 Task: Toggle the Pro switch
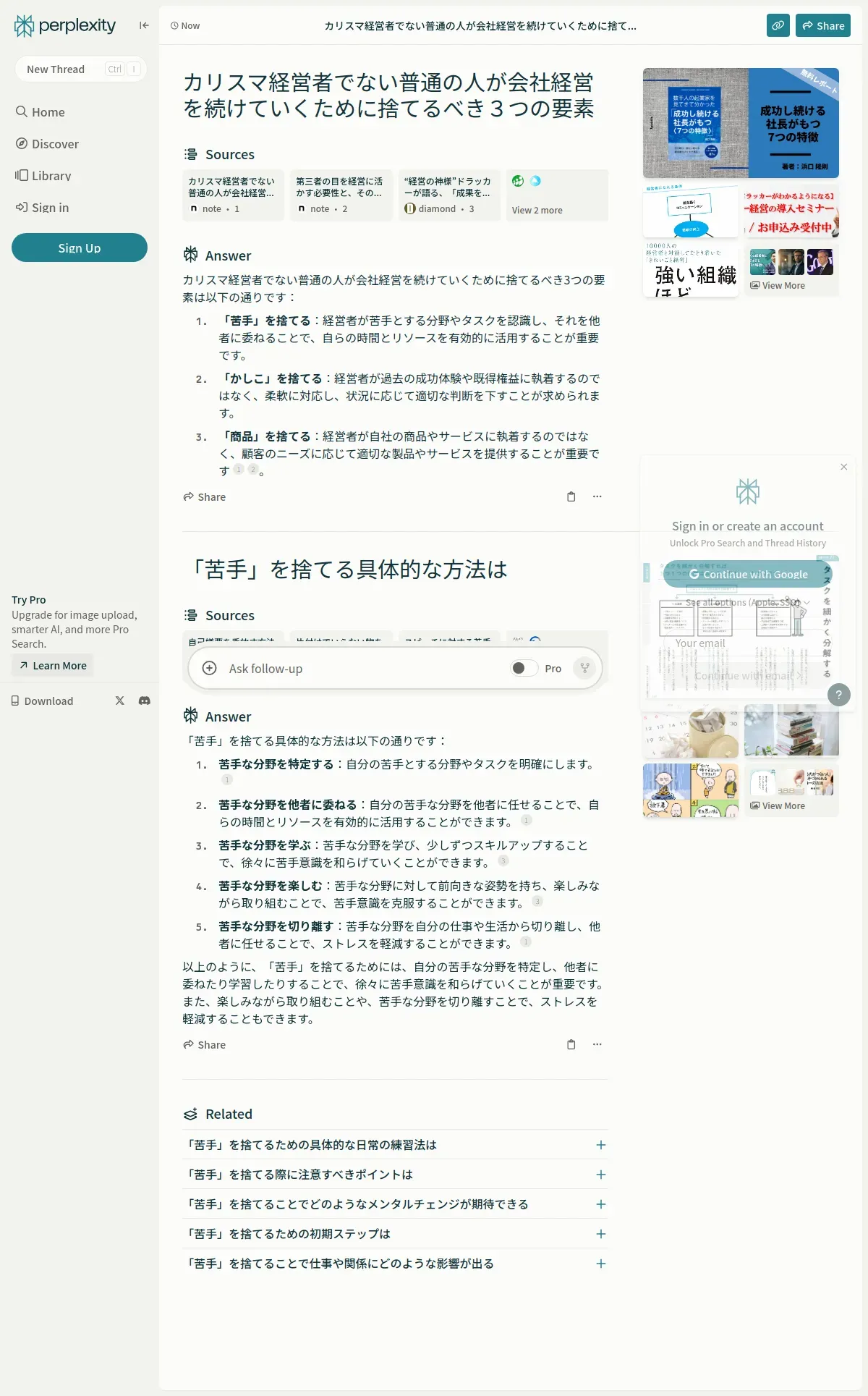click(x=524, y=668)
